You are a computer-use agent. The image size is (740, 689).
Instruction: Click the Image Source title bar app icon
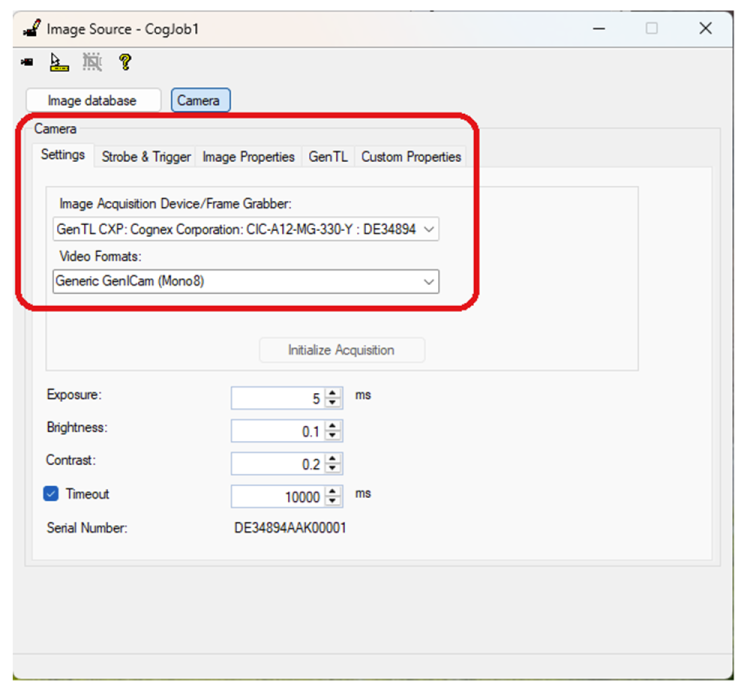click(31, 28)
